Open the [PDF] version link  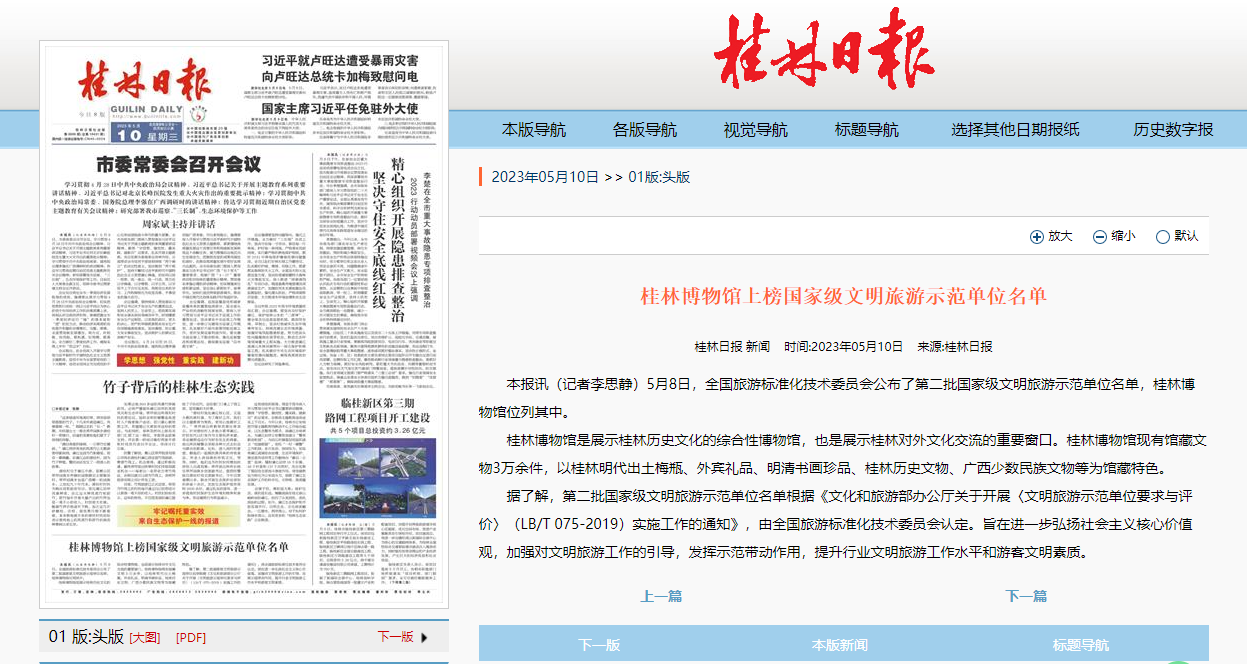pyautogui.click(x=191, y=637)
